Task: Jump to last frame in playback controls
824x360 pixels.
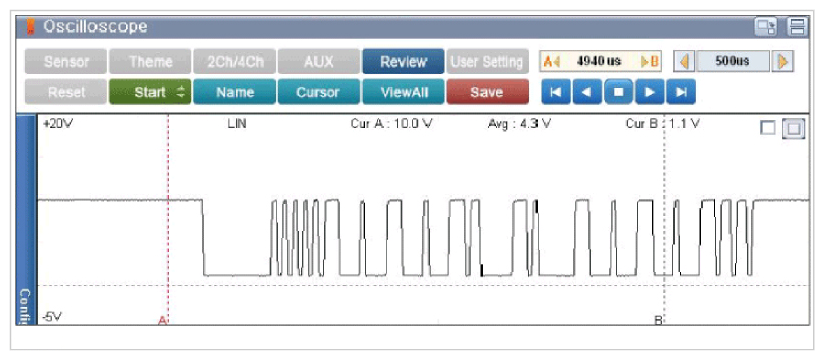Action: [x=682, y=92]
